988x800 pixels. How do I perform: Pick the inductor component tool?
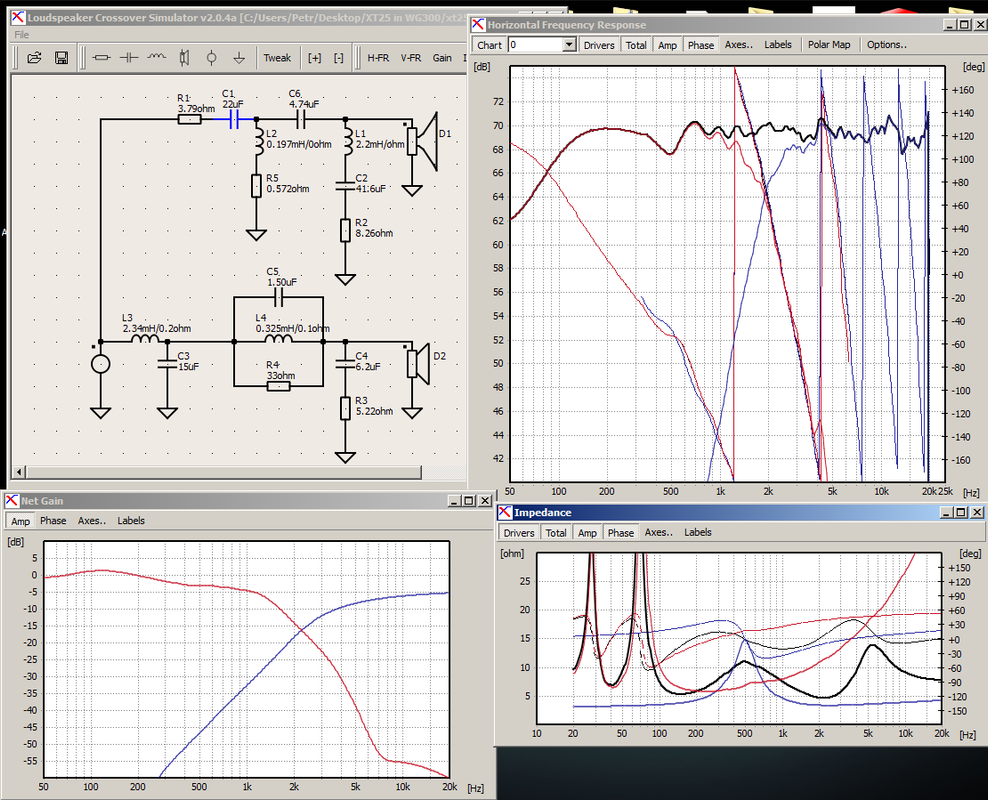[x=156, y=58]
